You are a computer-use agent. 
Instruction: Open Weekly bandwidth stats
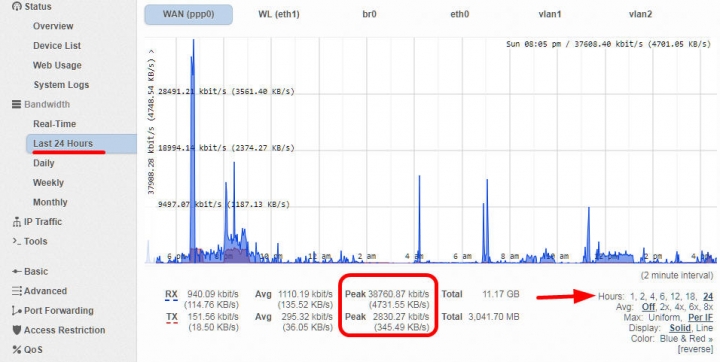click(48, 183)
